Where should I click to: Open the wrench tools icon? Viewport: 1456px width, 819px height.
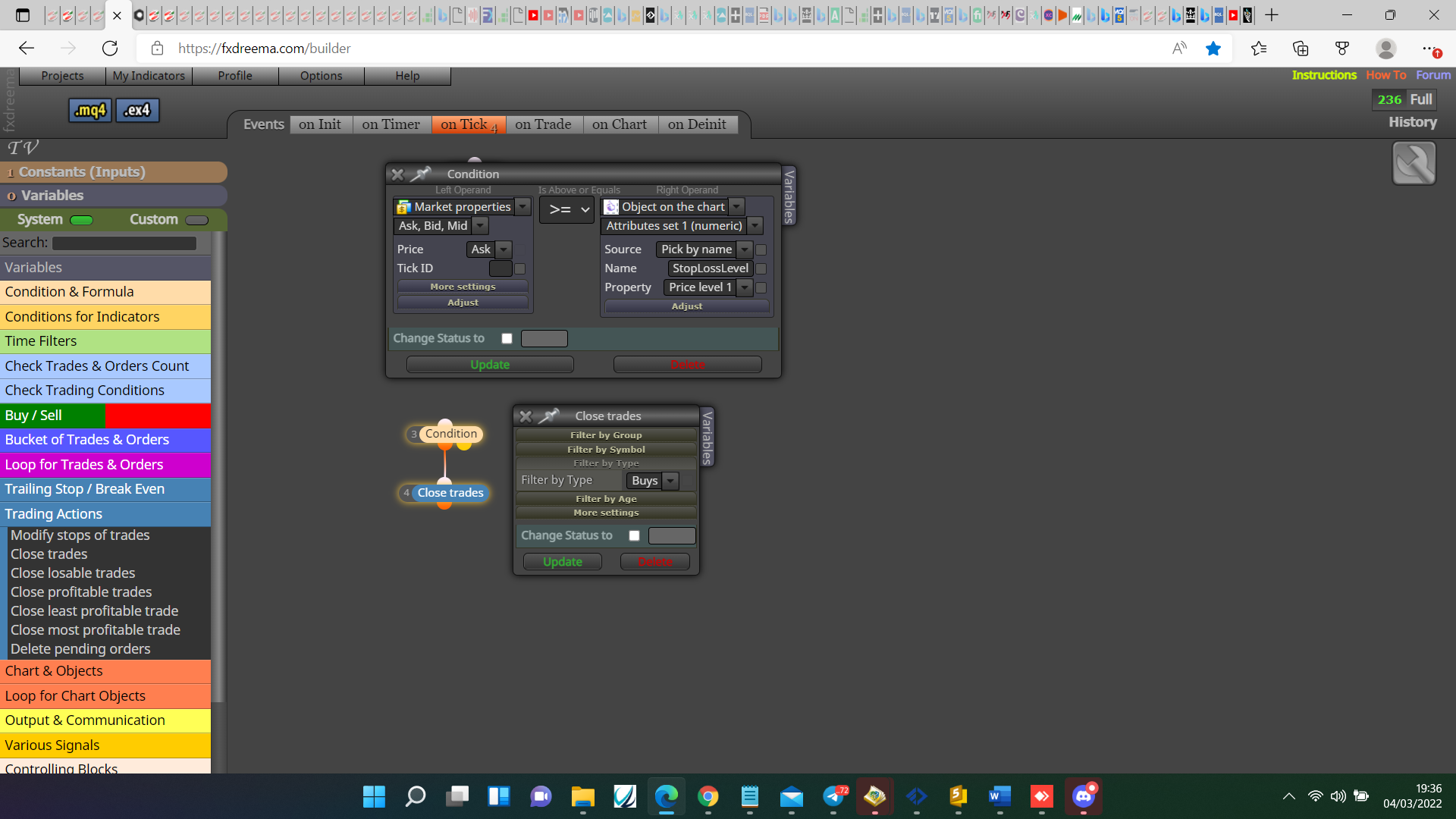point(1414,163)
